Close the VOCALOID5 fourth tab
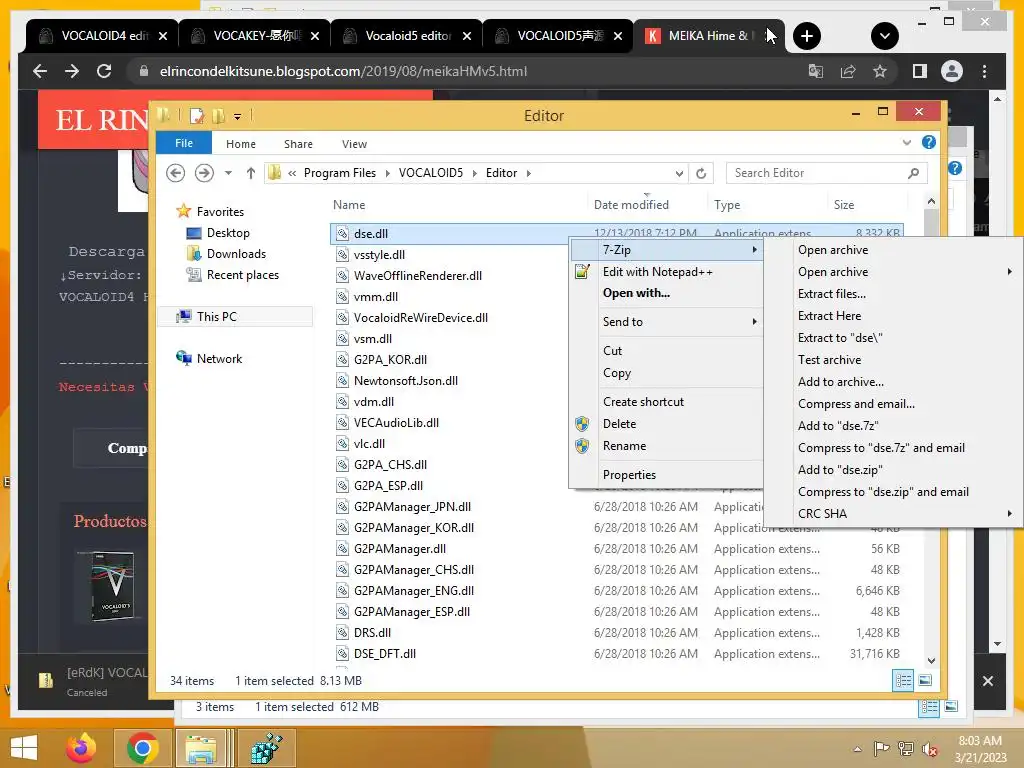This screenshot has width=1024, height=768. (618, 36)
